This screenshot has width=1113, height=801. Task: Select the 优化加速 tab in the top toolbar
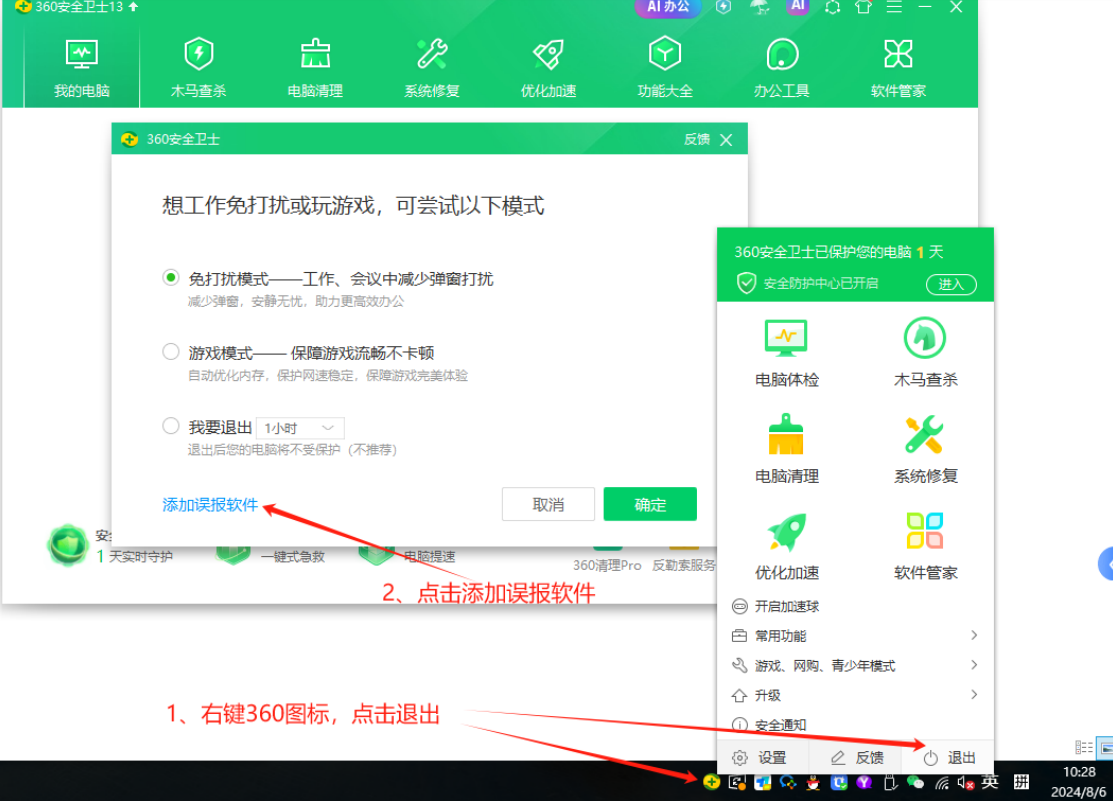548,68
